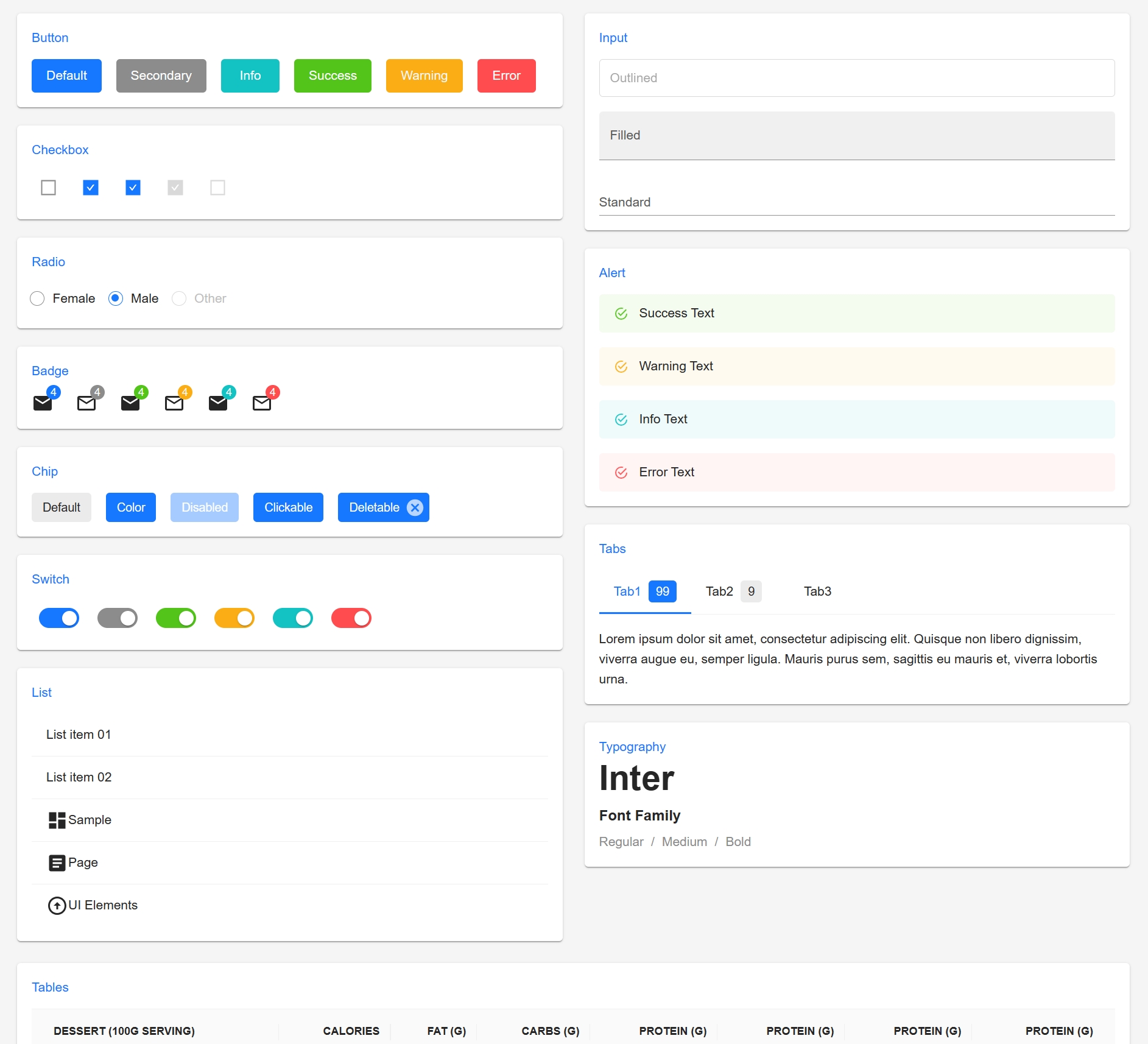Select the Female radio button
This screenshot has height=1044, width=1148.
click(x=37, y=298)
